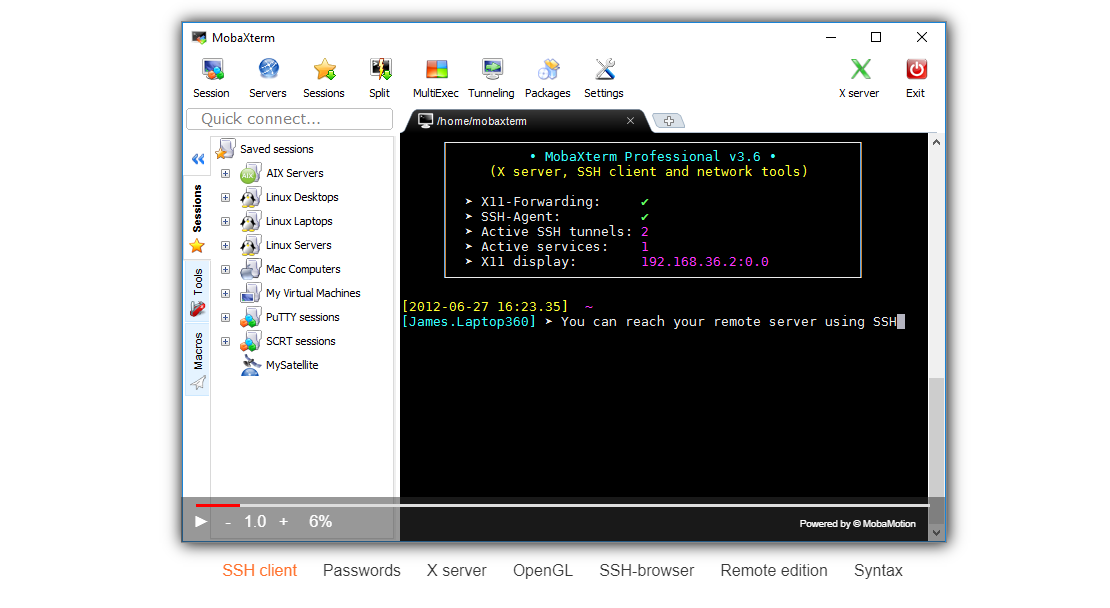
Task: Expand the Linux Servers session group
Action: (225, 245)
